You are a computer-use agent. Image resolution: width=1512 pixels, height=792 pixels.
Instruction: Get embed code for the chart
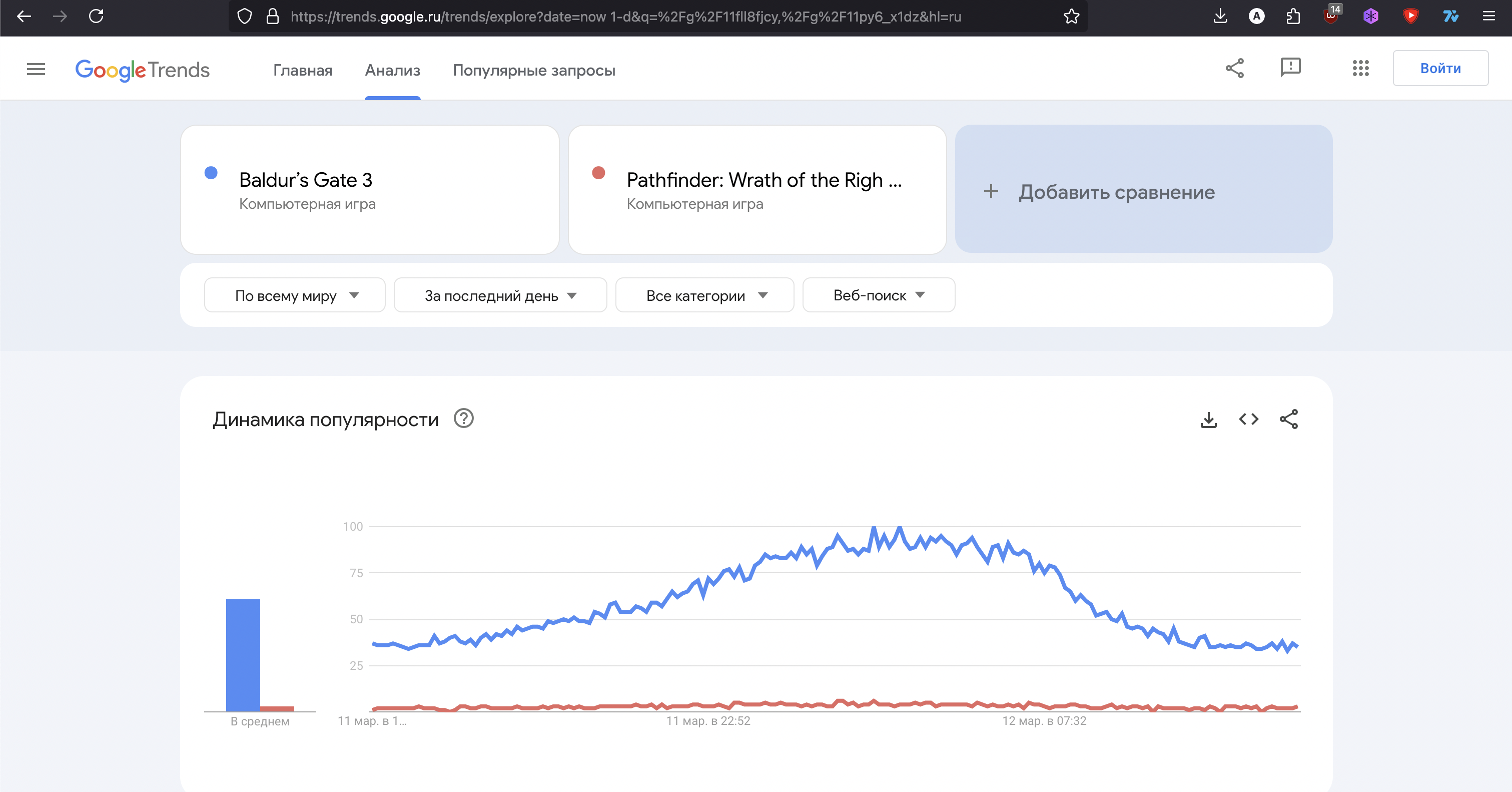pyautogui.click(x=1248, y=419)
